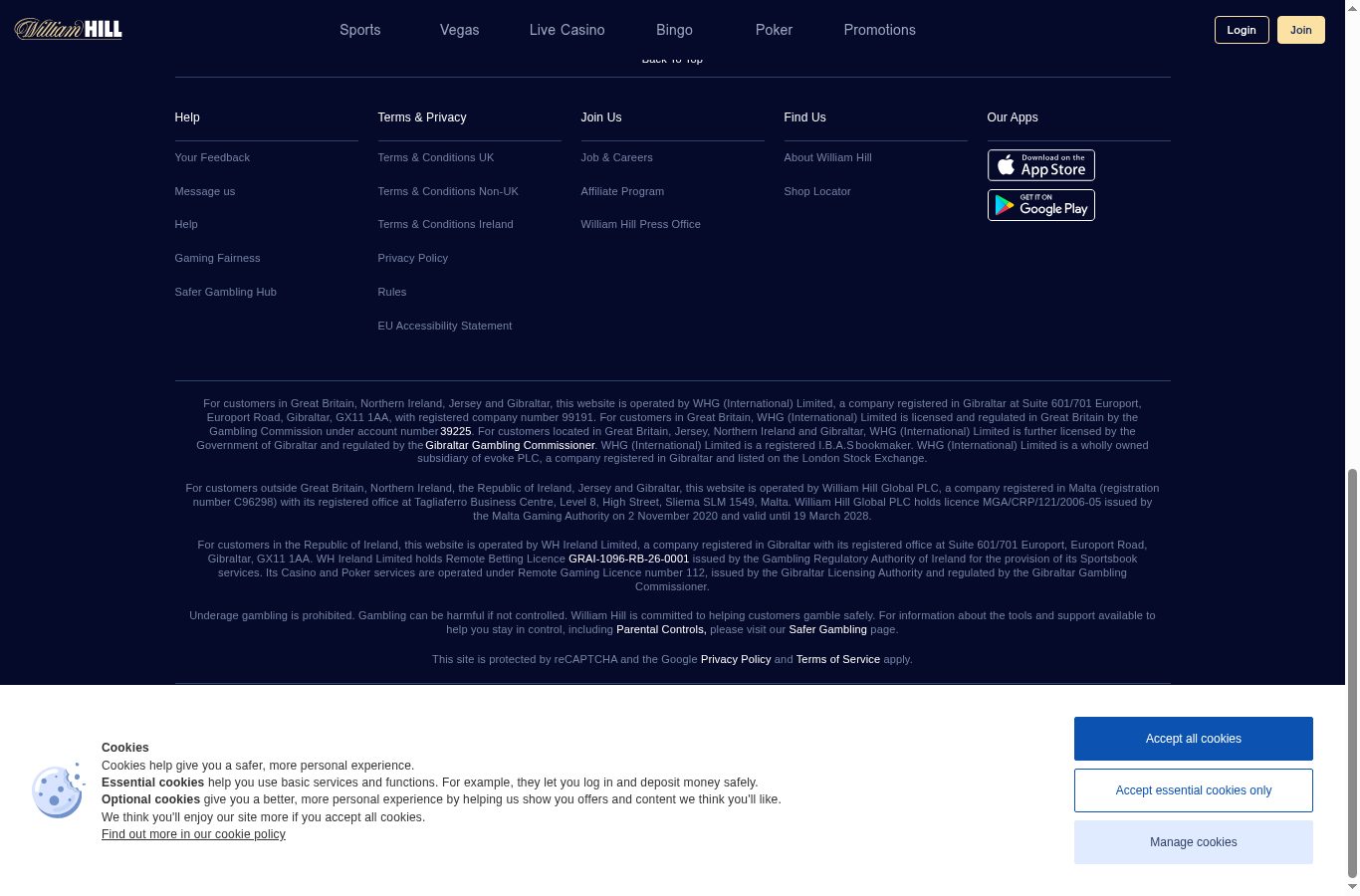Screen dimensions: 1360x896
Task: Open Live Casino from the top navigation
Action: click(x=567, y=30)
